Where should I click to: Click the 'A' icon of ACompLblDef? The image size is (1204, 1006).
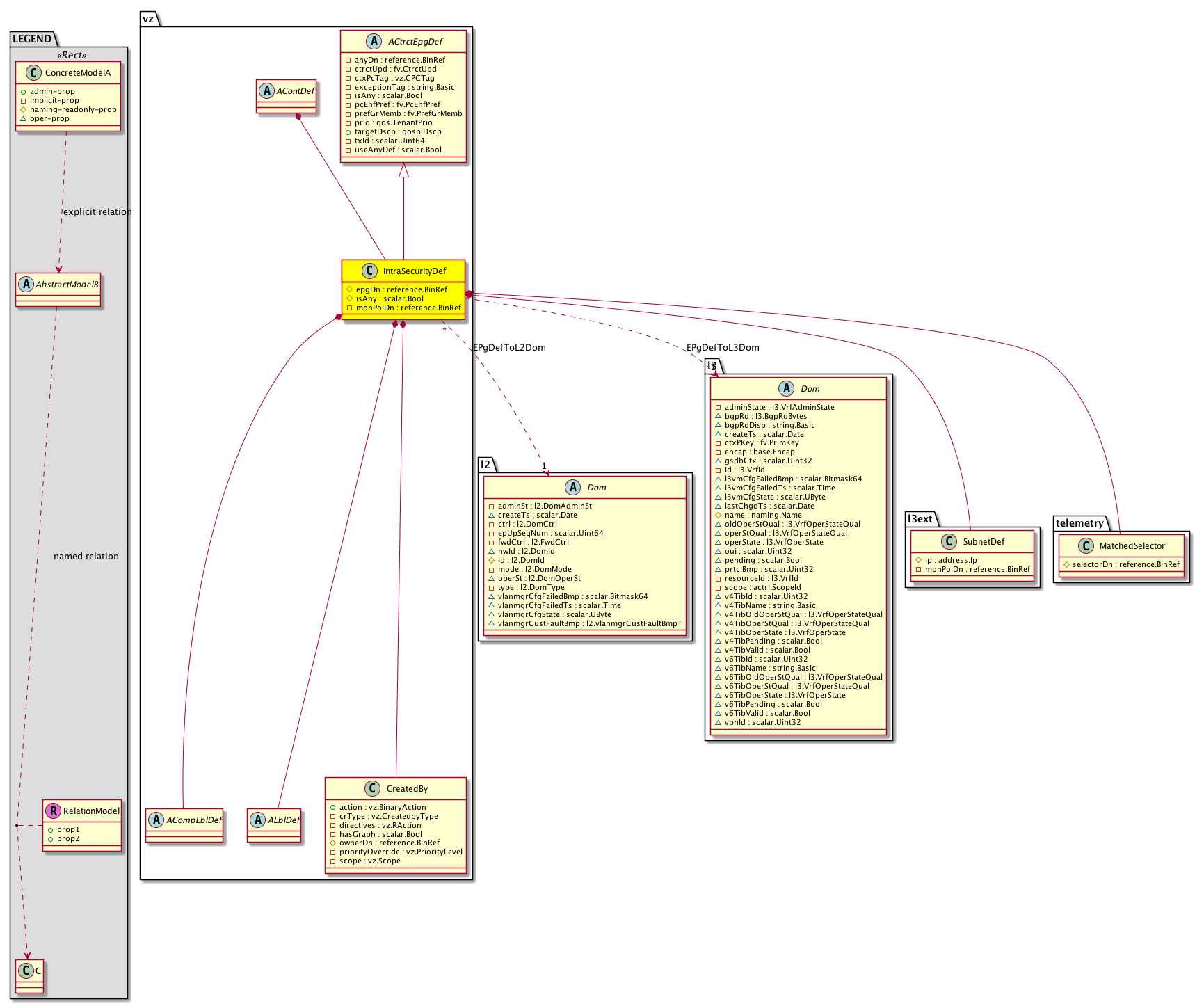pyautogui.click(x=156, y=820)
